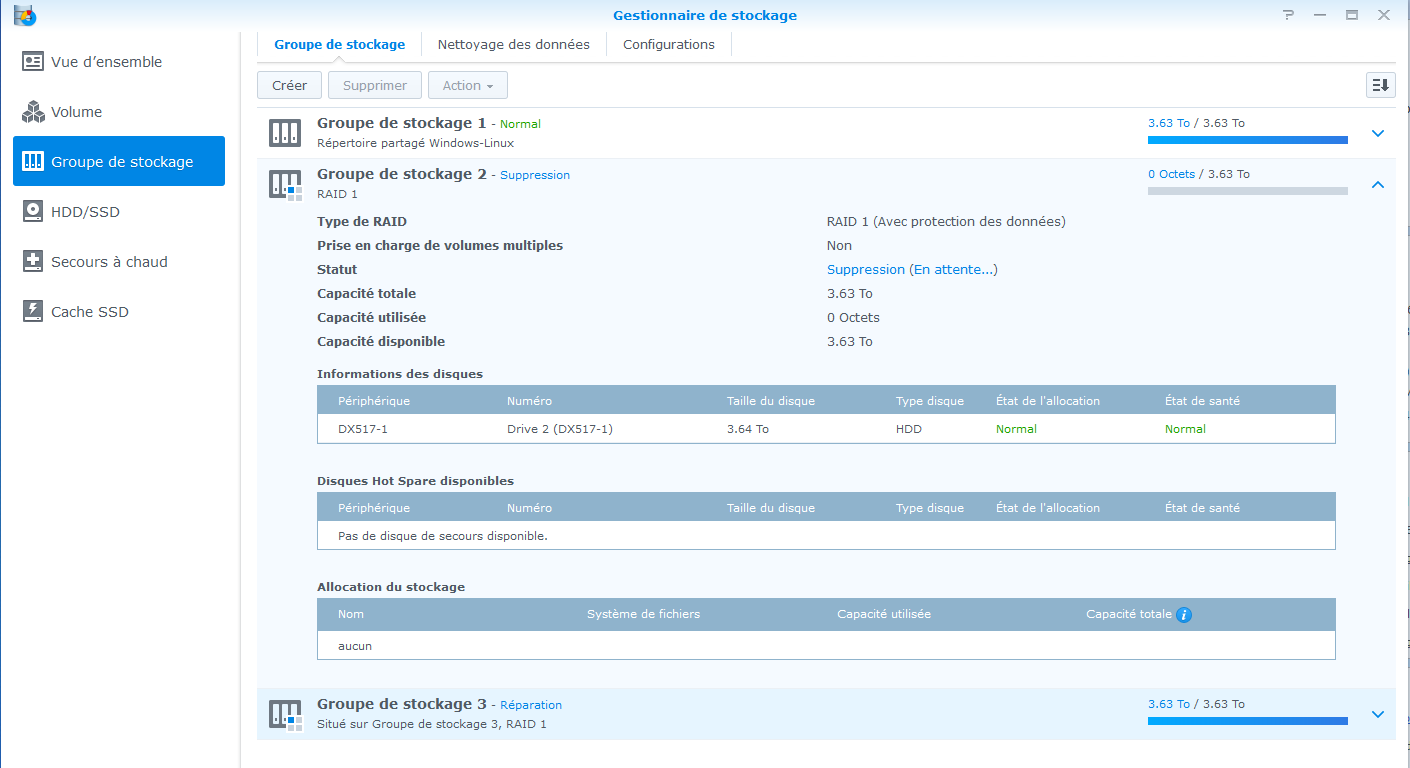Expand Groupe de stockage 1 details
1410x768 pixels.
(1377, 133)
